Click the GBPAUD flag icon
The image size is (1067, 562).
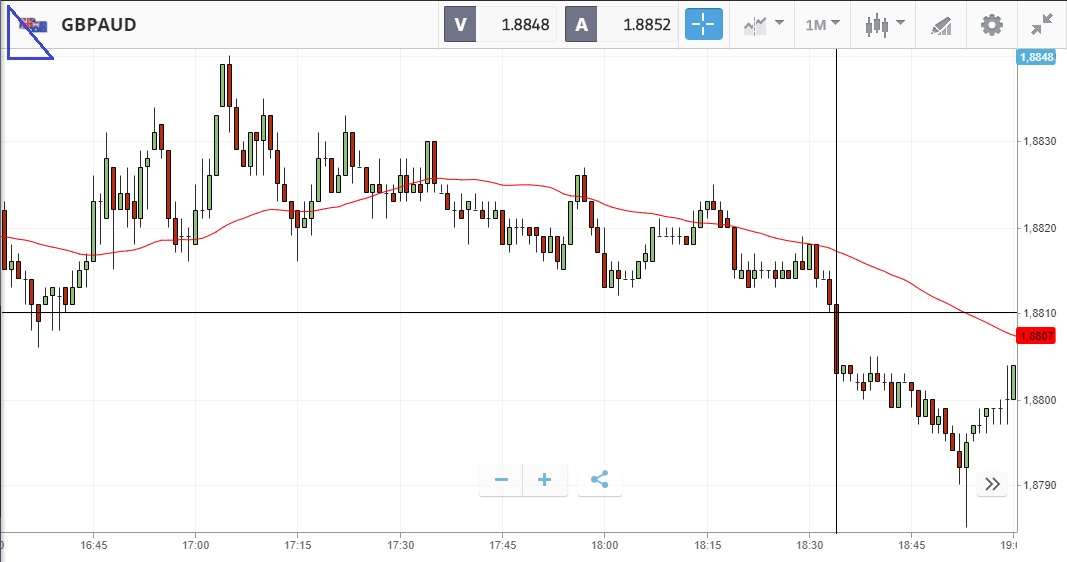(x=33, y=25)
